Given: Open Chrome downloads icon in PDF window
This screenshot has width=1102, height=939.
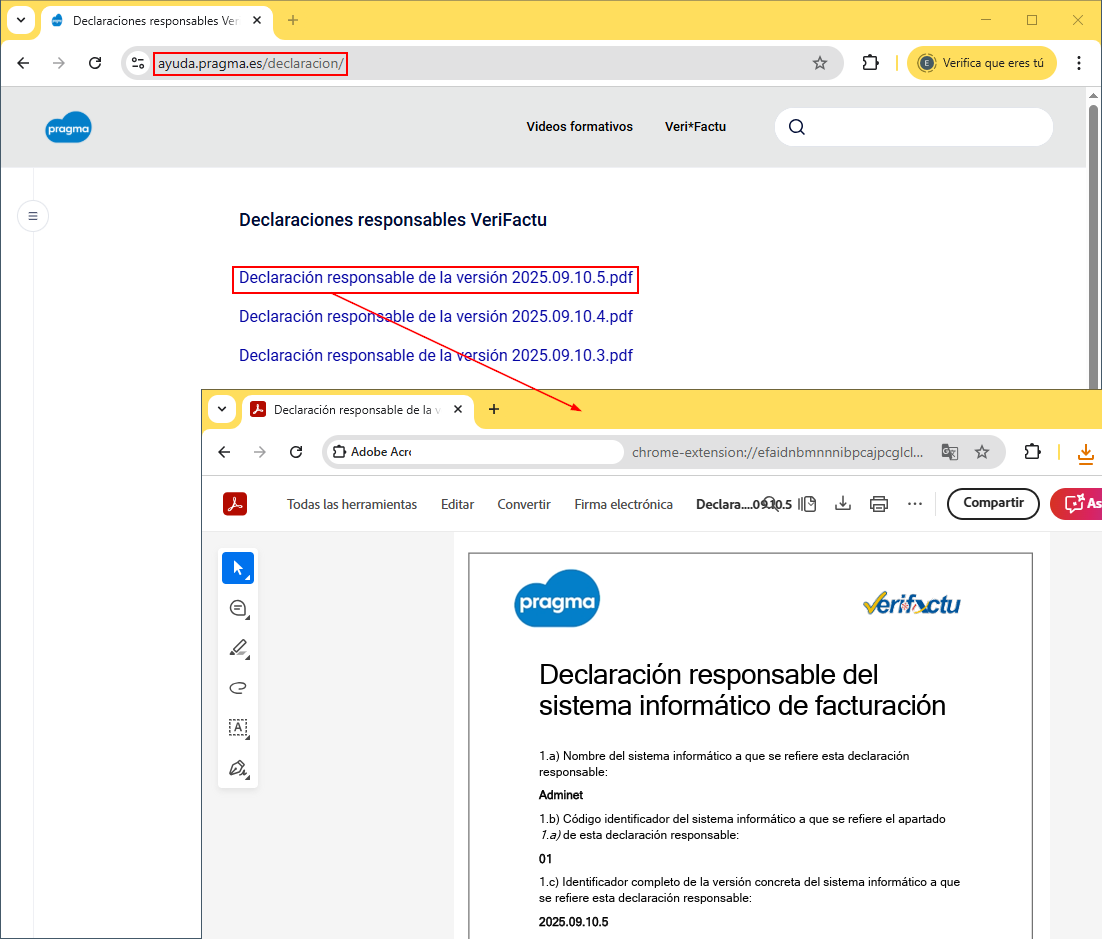Looking at the screenshot, I should (1086, 453).
